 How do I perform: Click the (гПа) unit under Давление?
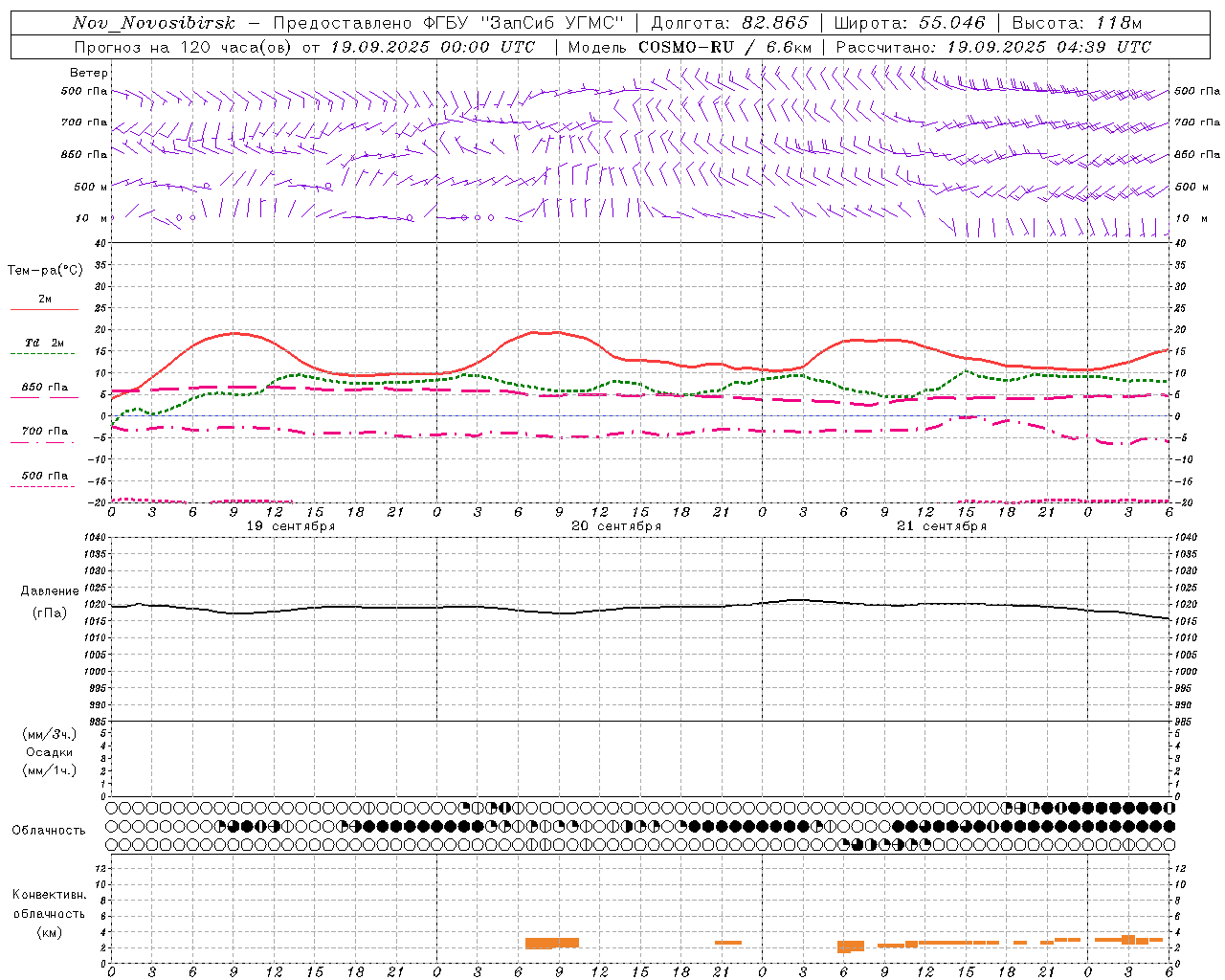pyautogui.click(x=50, y=612)
